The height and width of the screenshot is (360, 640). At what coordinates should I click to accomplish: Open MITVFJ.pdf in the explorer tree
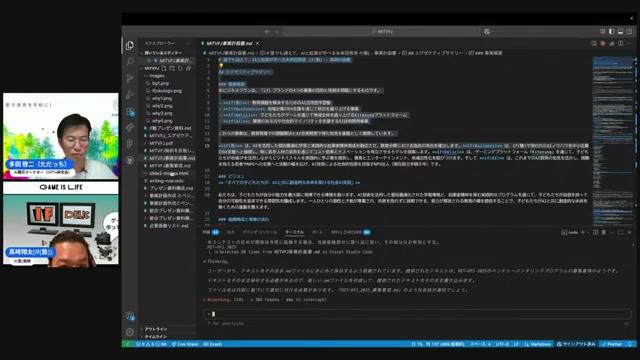click(161, 143)
